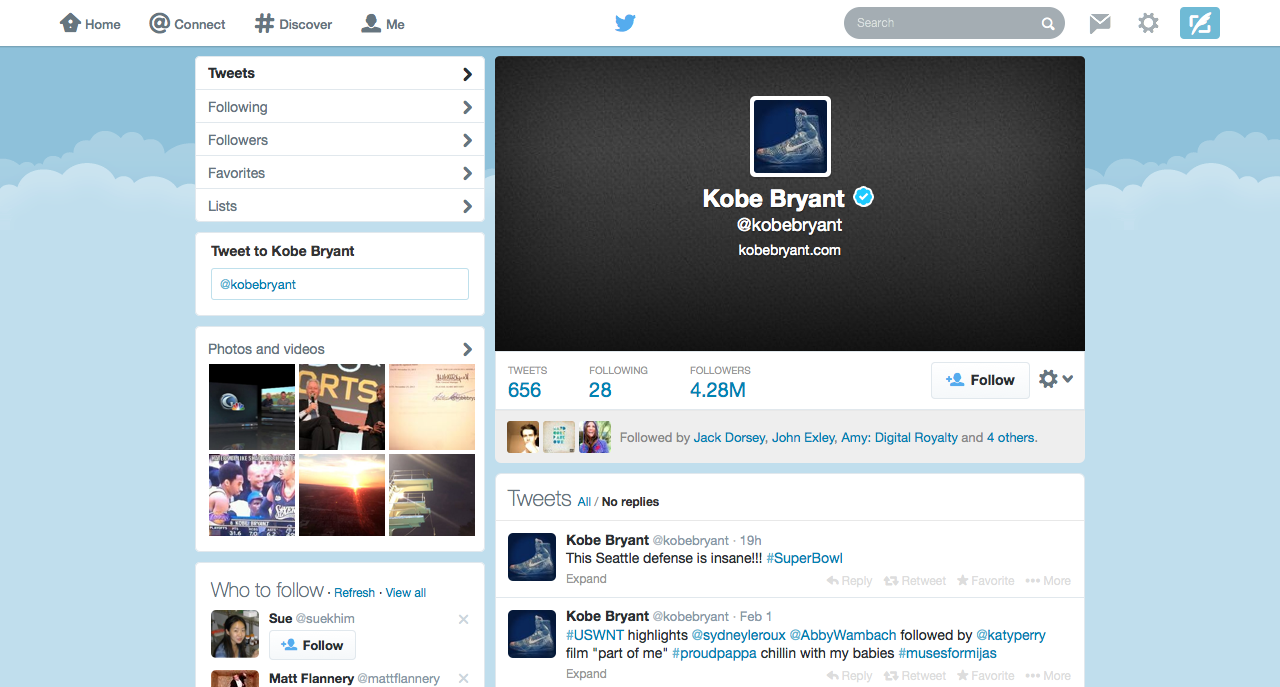The width and height of the screenshot is (1280, 687).
Task: Open the user actions gear dropdown
Action: click(1056, 379)
